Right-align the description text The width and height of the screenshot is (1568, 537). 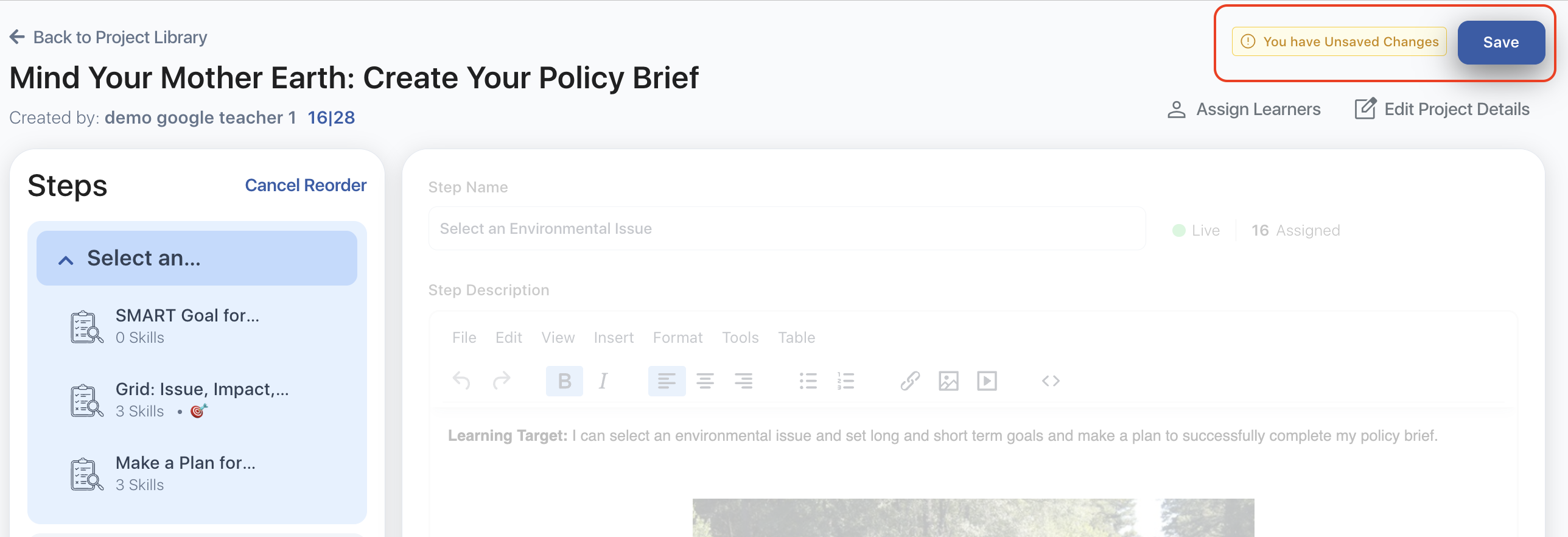(x=743, y=381)
